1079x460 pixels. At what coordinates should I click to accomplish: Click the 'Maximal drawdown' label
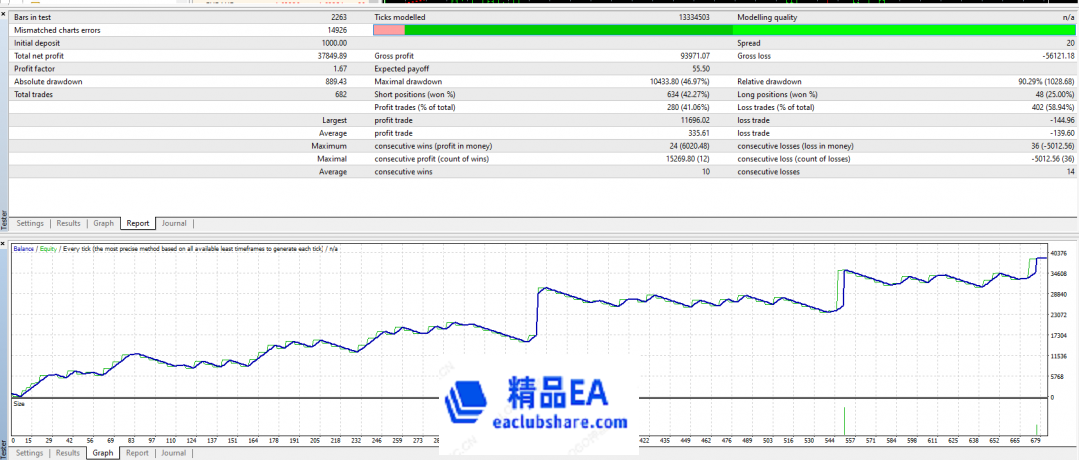408,81
